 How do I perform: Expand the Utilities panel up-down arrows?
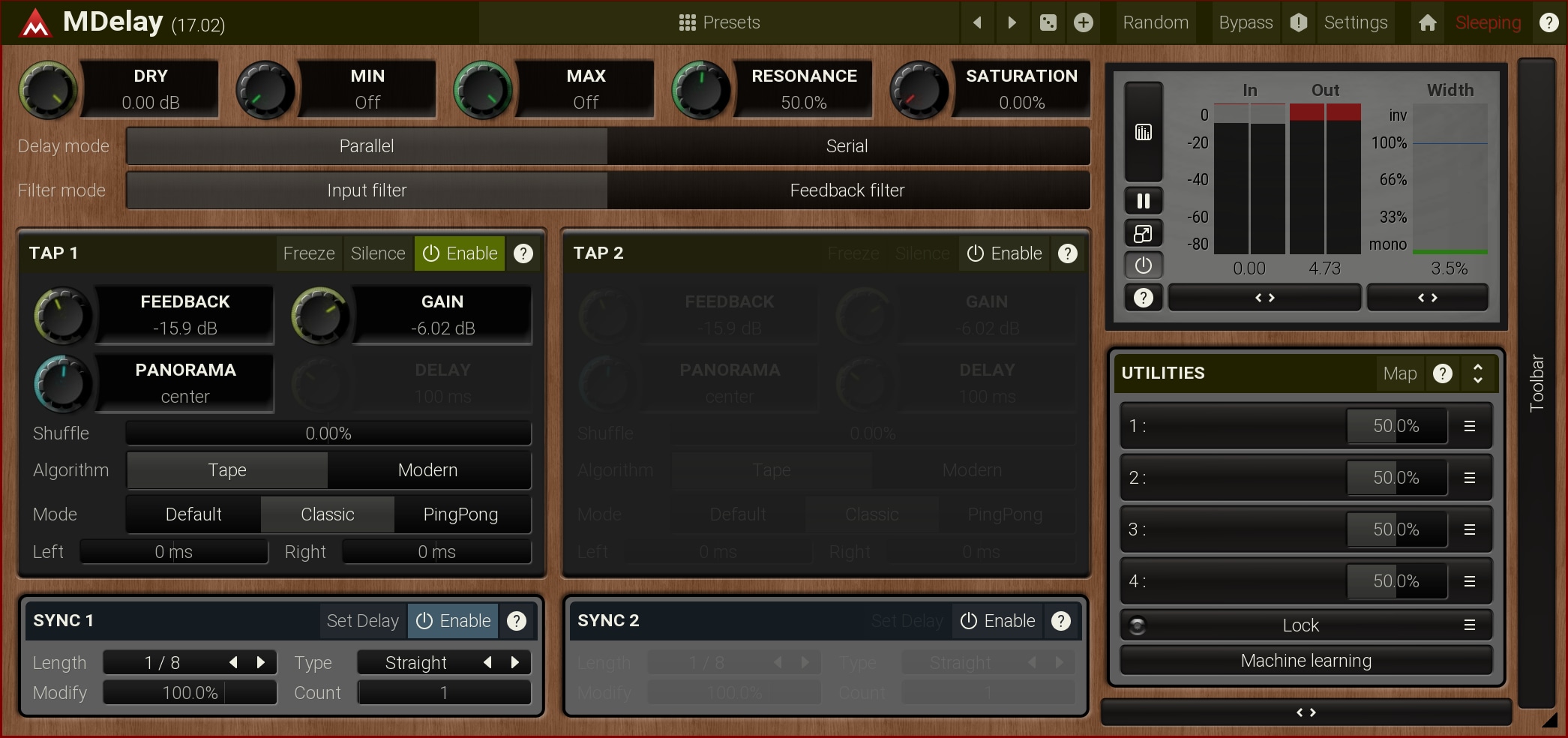1477,373
